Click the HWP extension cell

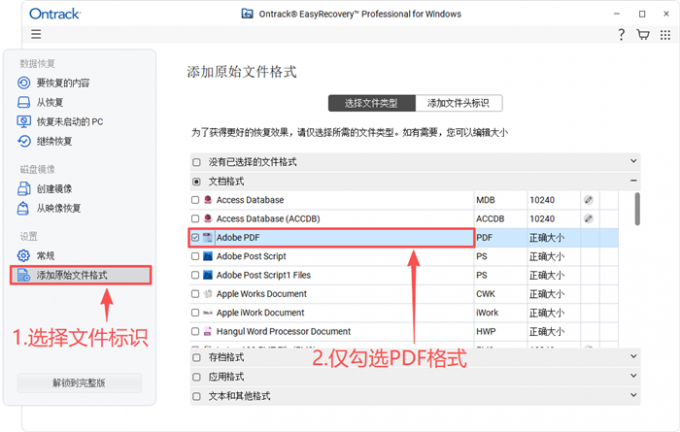[486, 331]
